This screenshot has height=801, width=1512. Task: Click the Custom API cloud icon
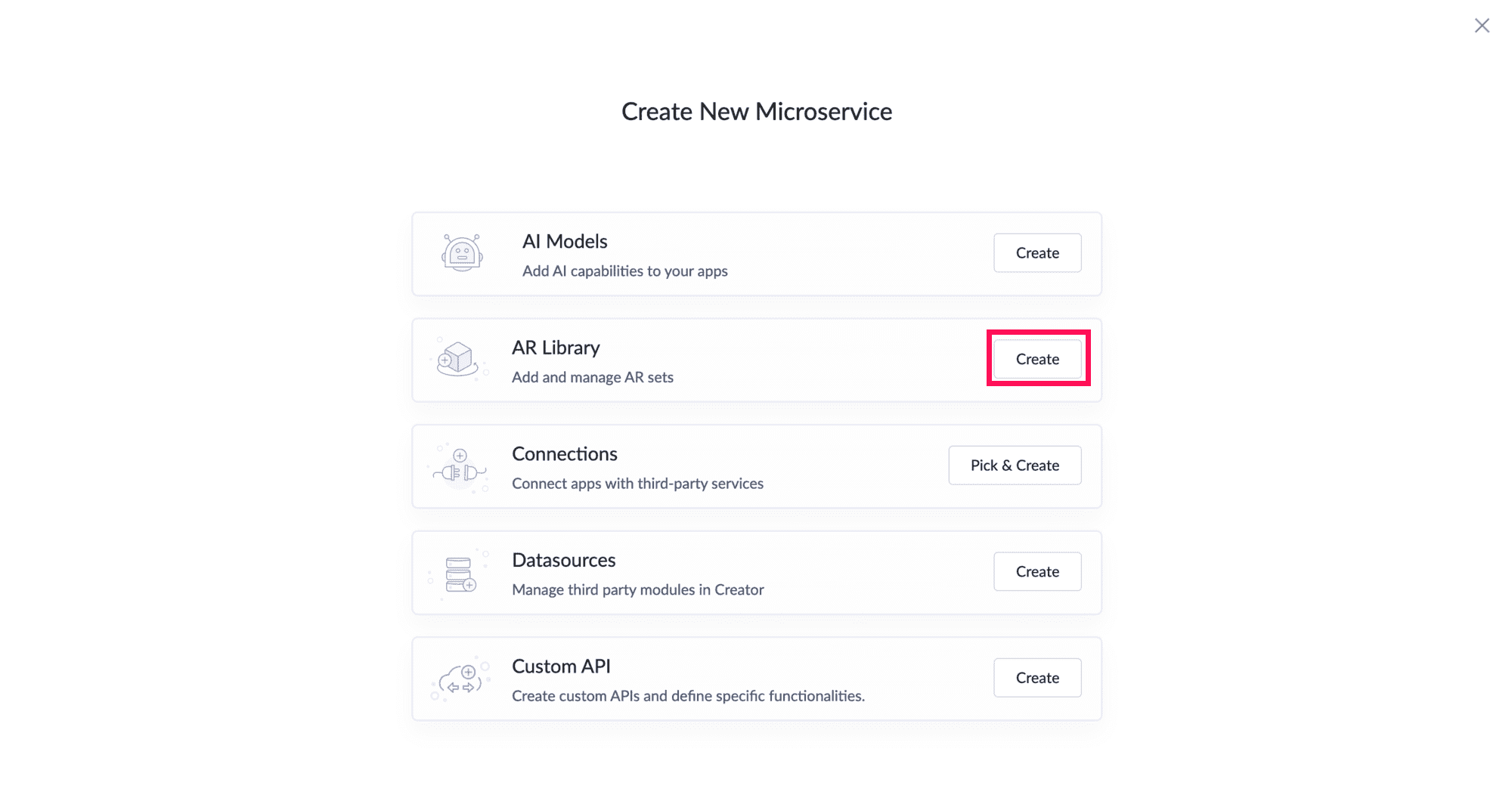461,679
